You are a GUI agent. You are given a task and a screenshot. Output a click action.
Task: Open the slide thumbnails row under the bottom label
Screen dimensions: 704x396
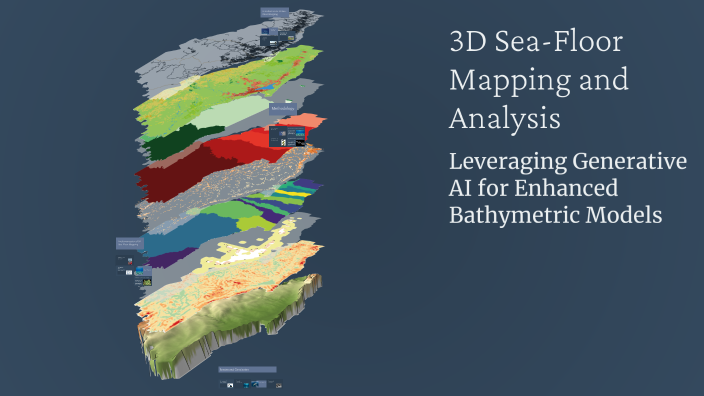pos(251,384)
